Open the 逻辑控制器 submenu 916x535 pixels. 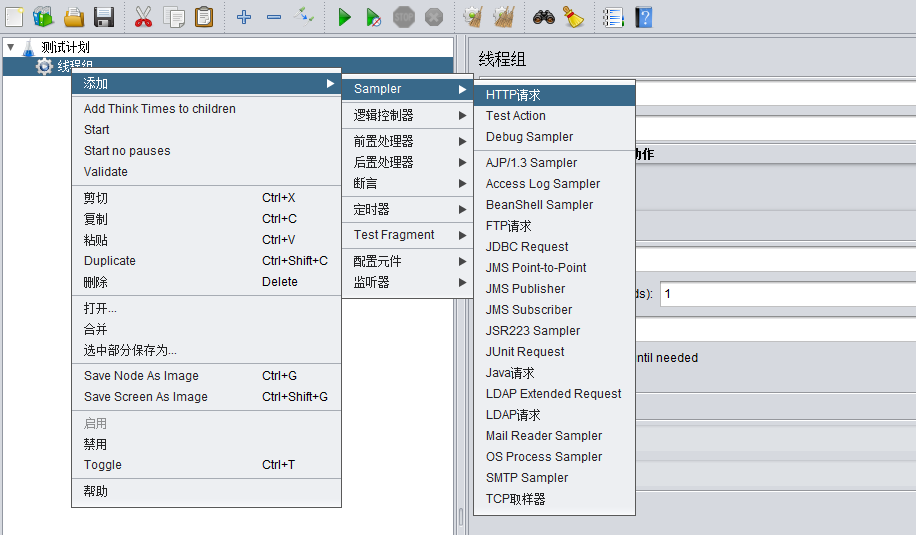[407, 115]
